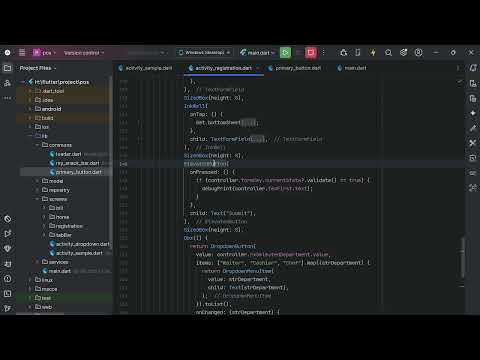Open the main menu hamburger icon
480x360 pixels.
click(22, 52)
